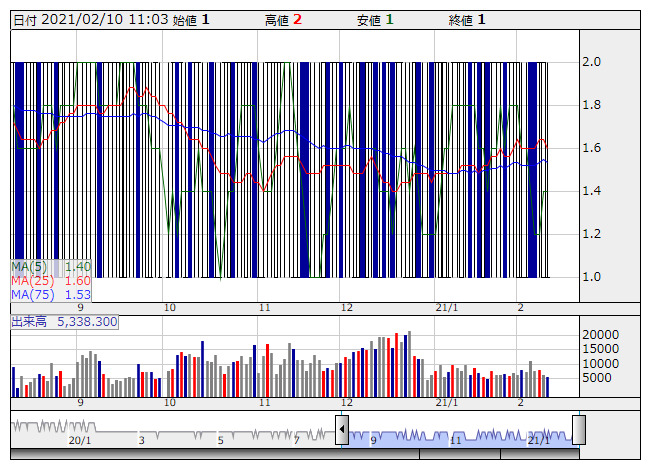Click the 21/1 marker on main chart axis
This screenshot has width=653, height=470.
click(x=446, y=309)
